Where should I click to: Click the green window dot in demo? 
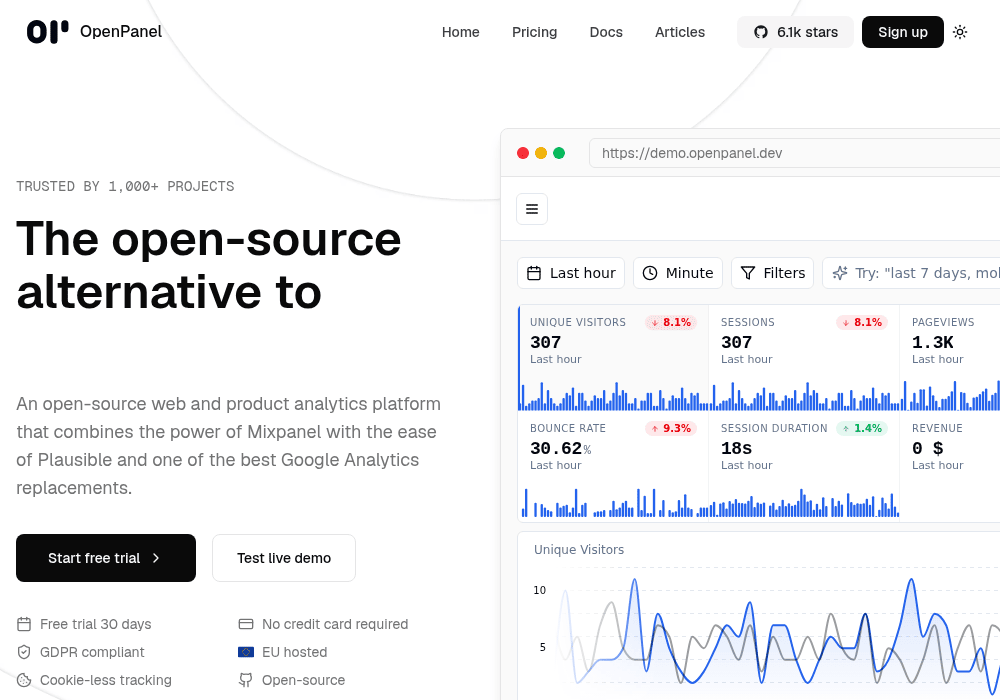pos(559,153)
